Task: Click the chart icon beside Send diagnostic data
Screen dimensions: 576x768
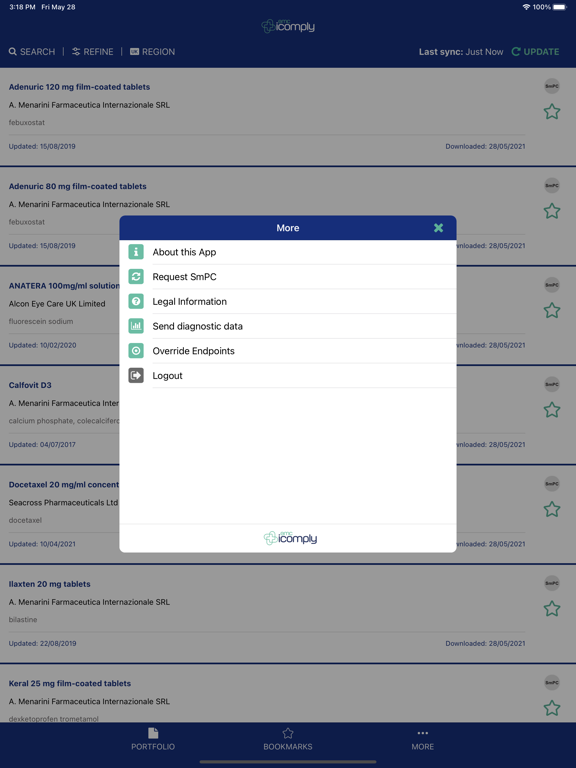Action: point(136,326)
